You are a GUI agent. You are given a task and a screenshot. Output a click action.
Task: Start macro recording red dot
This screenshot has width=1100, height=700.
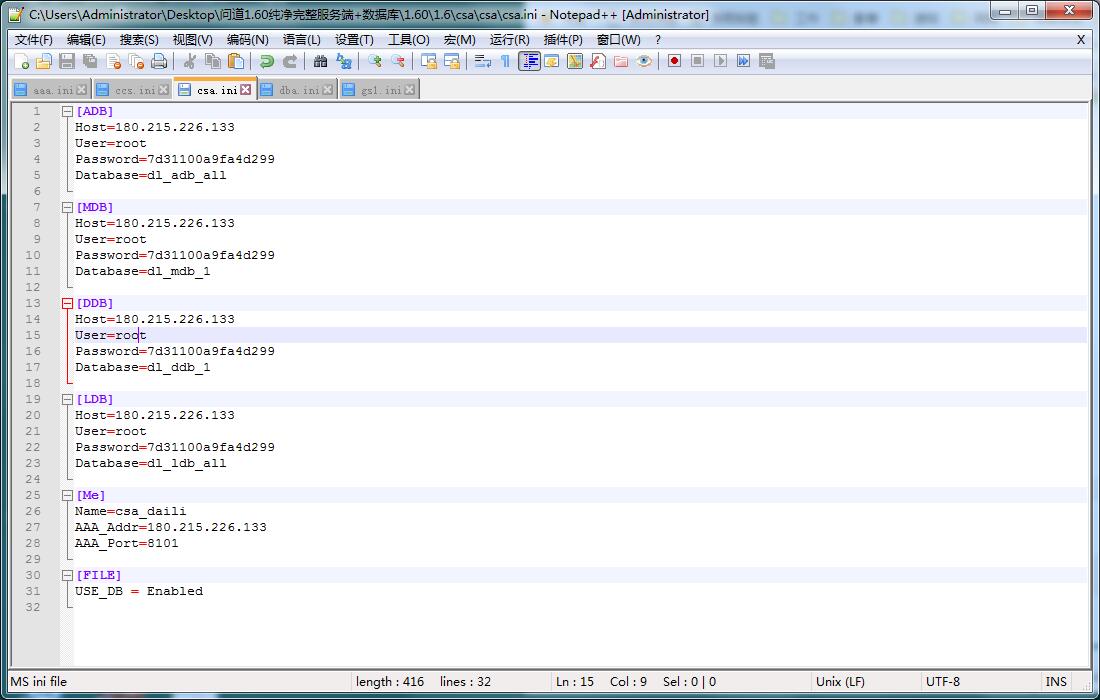pos(674,62)
